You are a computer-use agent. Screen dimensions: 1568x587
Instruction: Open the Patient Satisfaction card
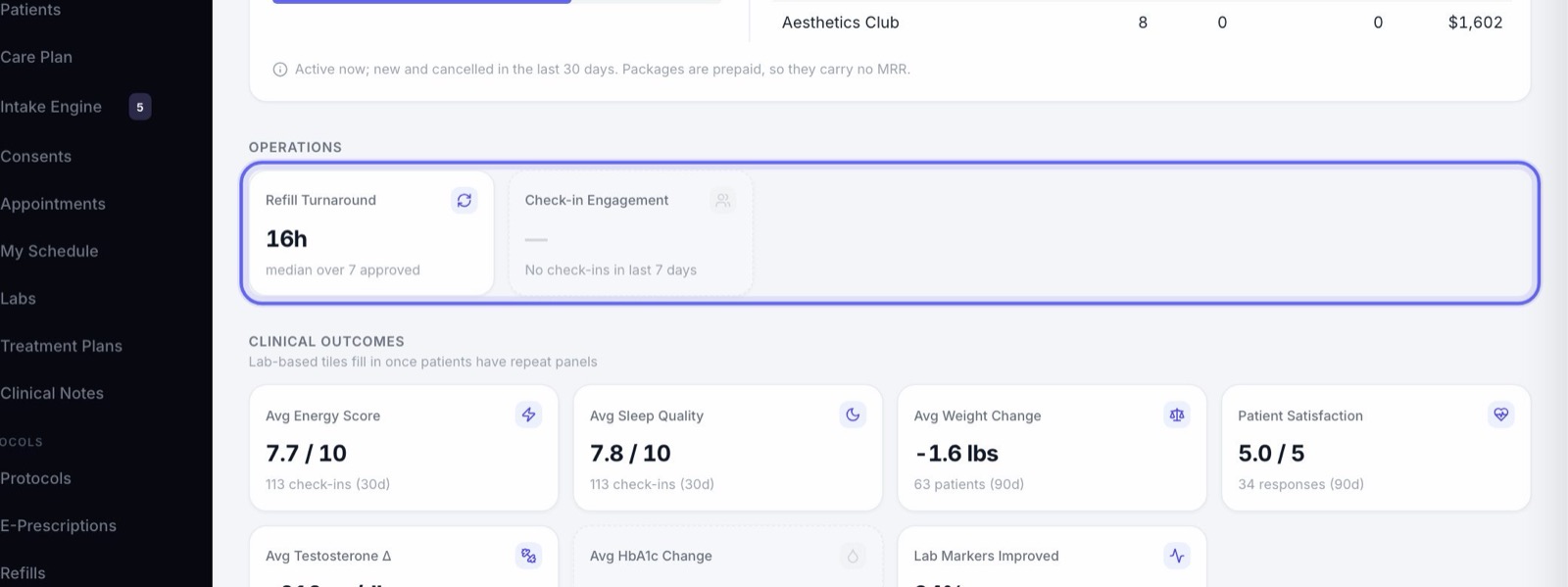tap(1376, 448)
